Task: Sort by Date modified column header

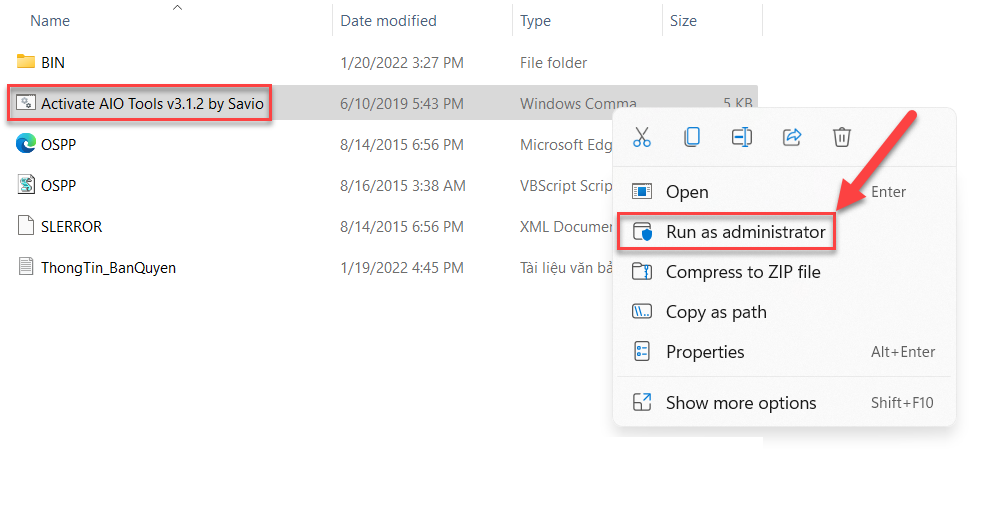Action: [x=386, y=20]
